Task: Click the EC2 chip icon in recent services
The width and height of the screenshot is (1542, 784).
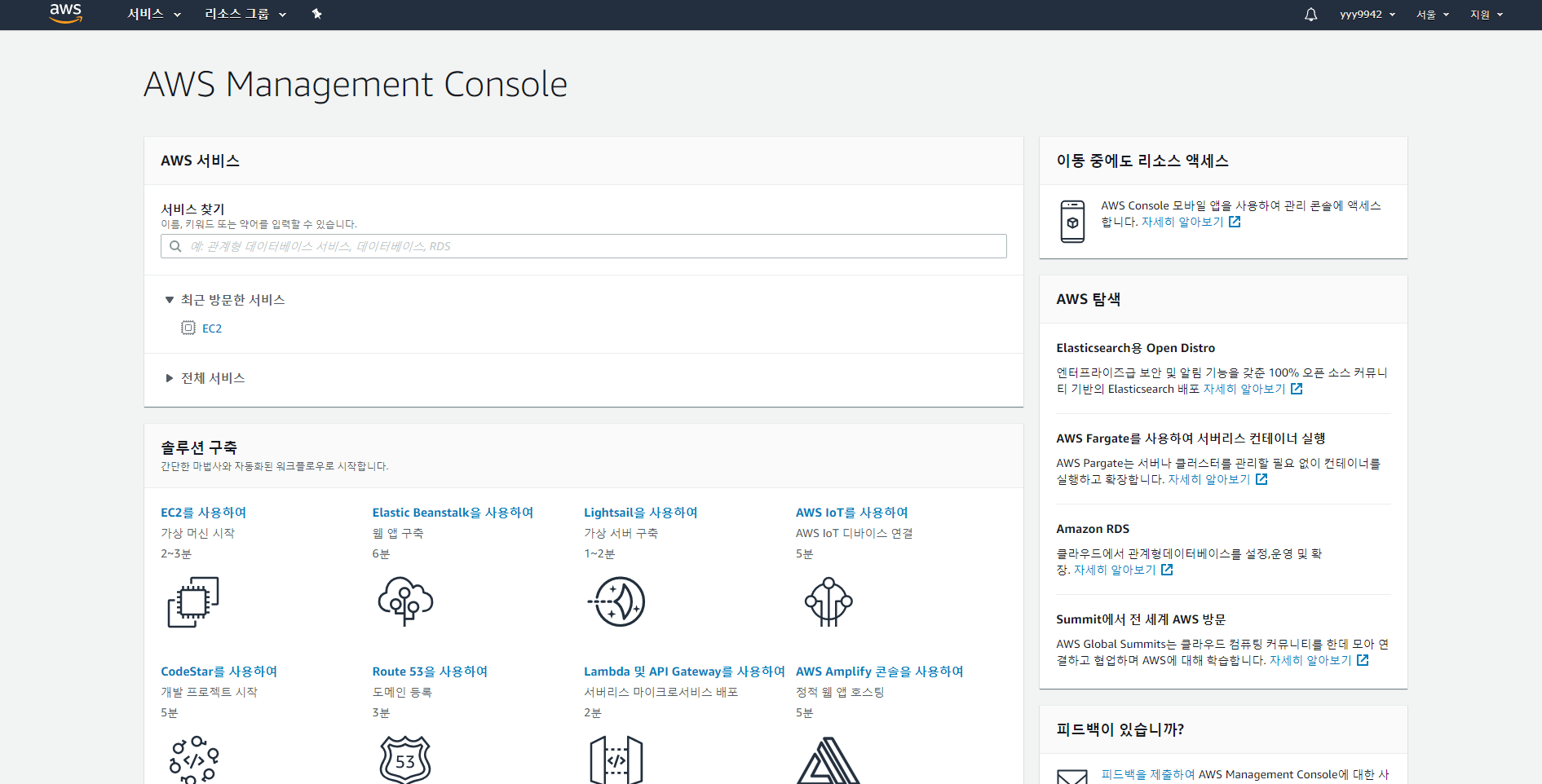Action: 188,328
